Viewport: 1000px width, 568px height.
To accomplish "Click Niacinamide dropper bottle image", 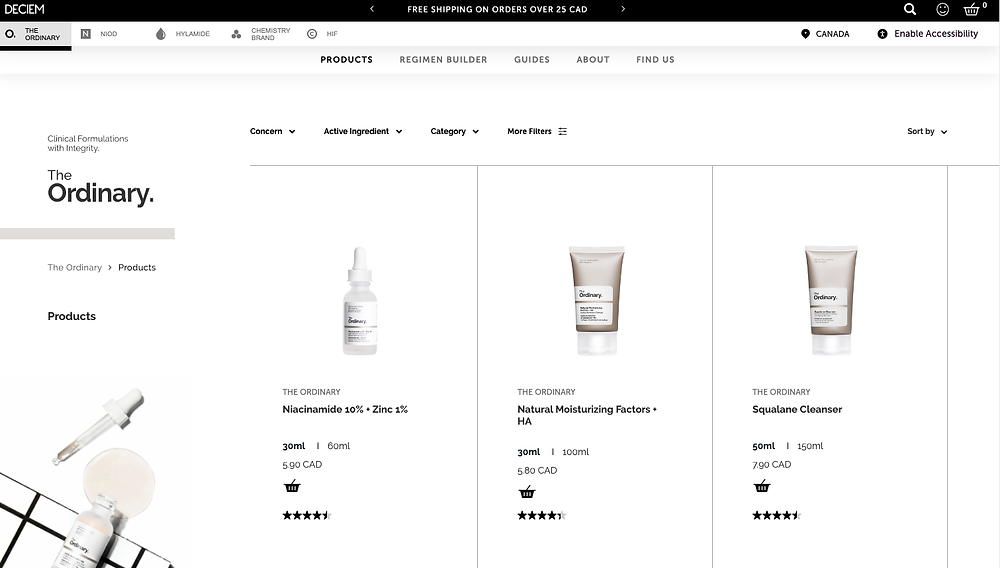I will [360, 301].
